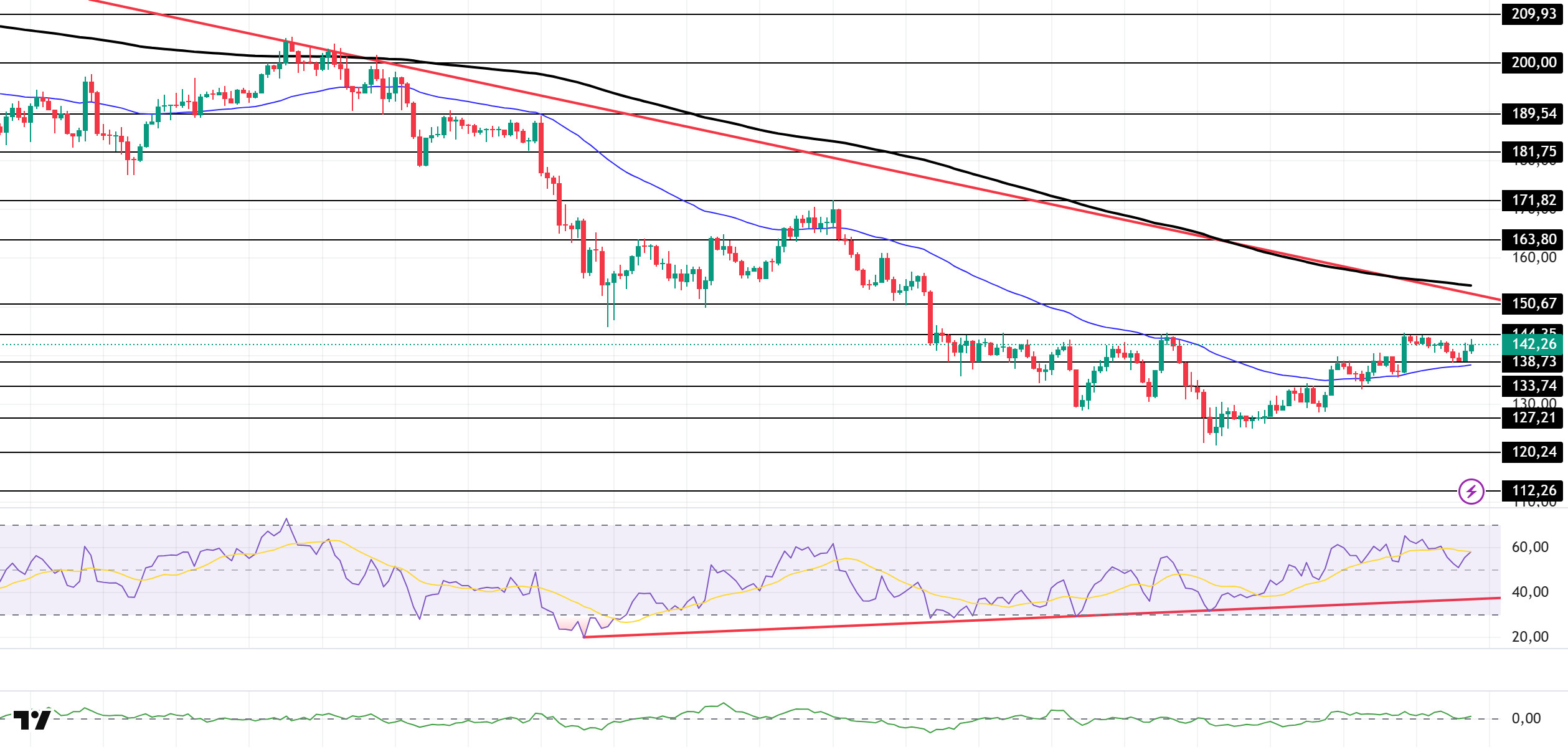Click the purple lightning bolt icon
1568x752 pixels.
(1471, 492)
